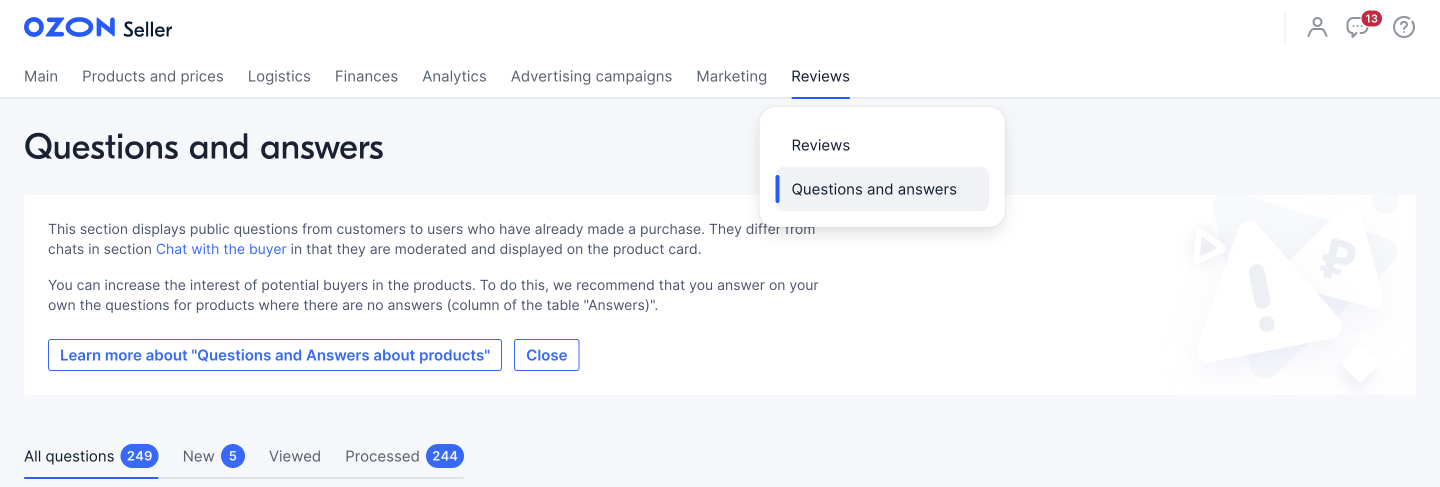Click Learn more about Questions and Answers

(x=275, y=355)
